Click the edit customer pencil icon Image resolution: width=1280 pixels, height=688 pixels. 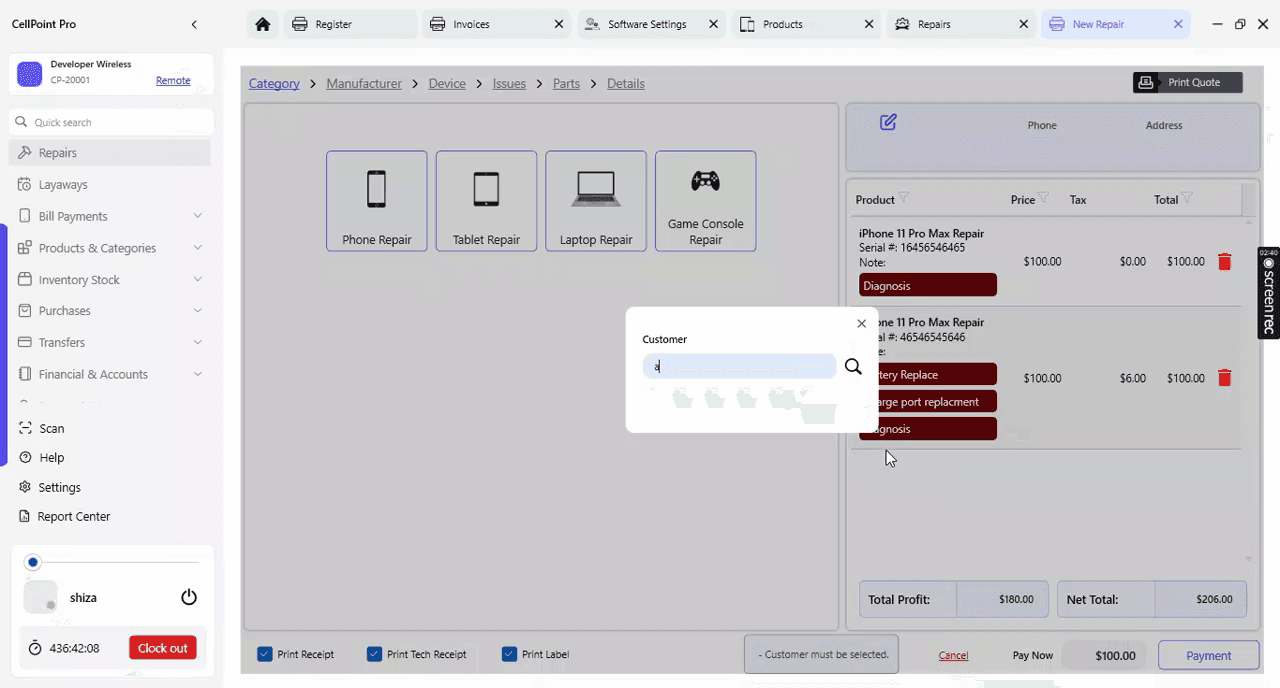(888, 122)
